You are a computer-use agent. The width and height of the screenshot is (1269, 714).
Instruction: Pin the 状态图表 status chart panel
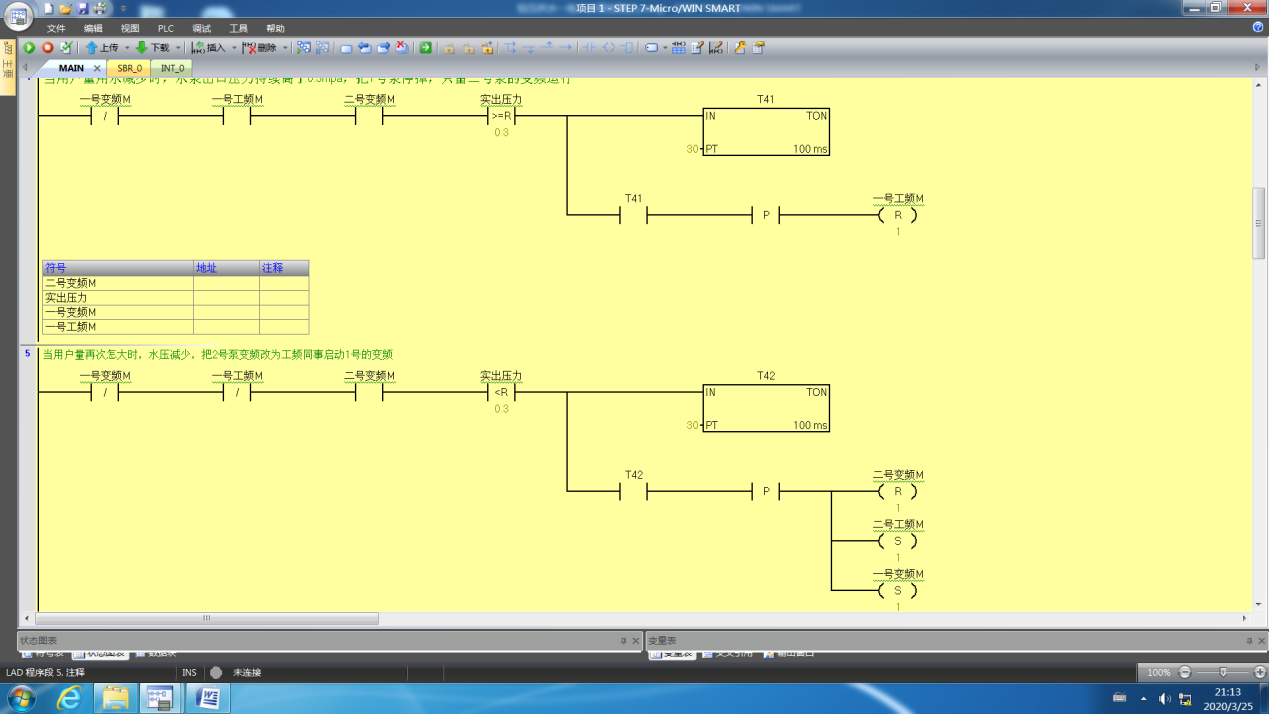click(623, 641)
